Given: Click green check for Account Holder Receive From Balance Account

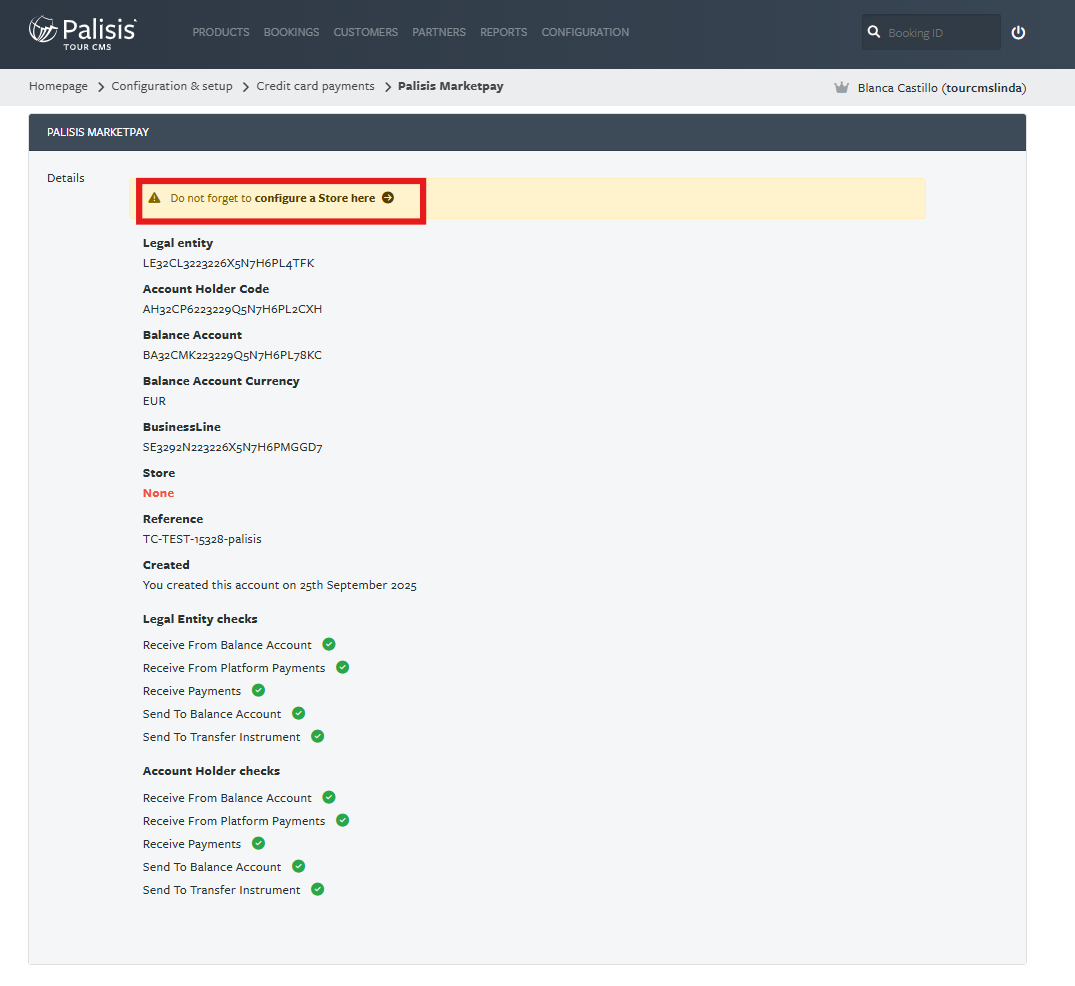Looking at the screenshot, I should pyautogui.click(x=329, y=797).
